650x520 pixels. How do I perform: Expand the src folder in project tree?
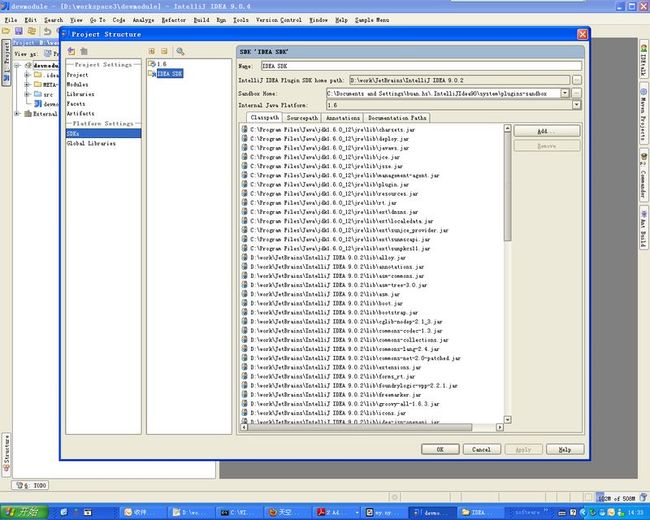[x=27, y=94]
